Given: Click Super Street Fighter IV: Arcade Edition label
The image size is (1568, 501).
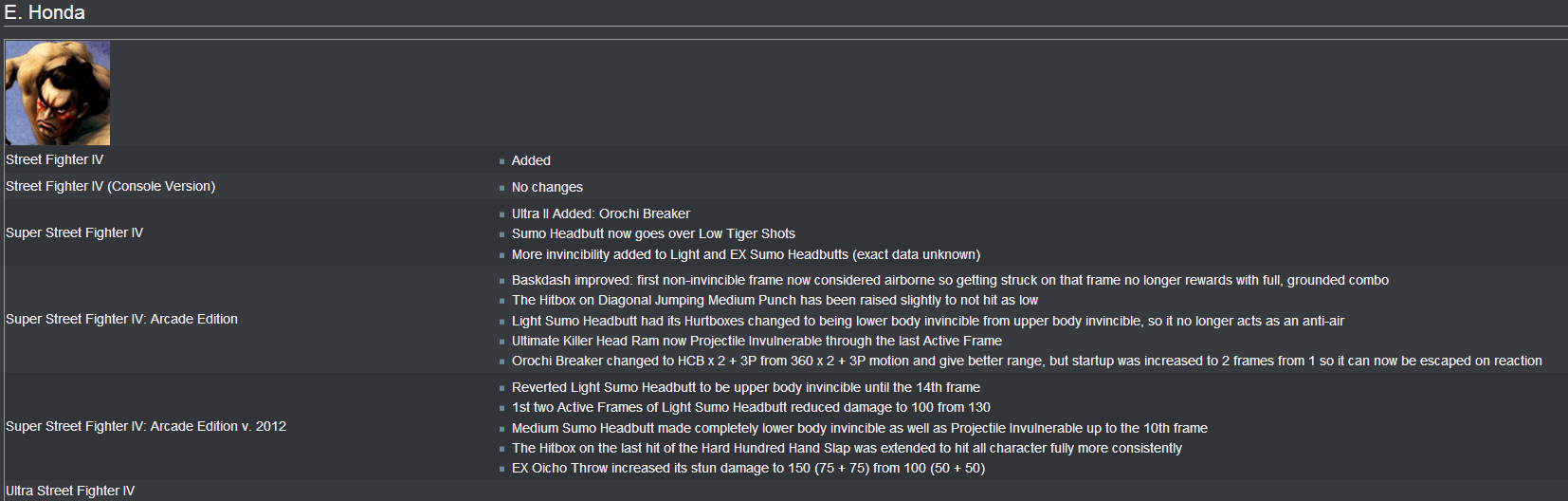Looking at the screenshot, I should 122,319.
